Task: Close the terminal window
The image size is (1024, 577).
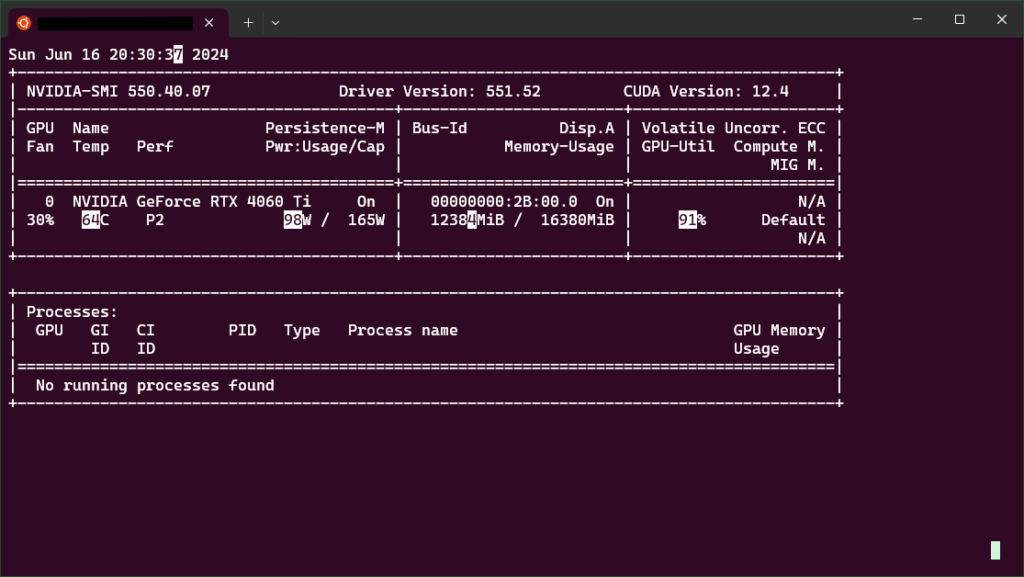Action: 1002,20
